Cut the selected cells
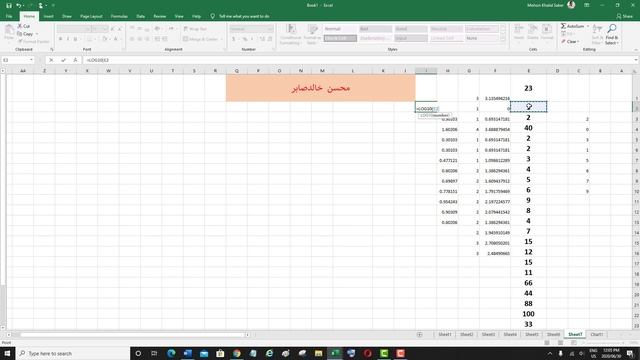The height and width of the screenshot is (360, 640). click(x=24, y=26)
